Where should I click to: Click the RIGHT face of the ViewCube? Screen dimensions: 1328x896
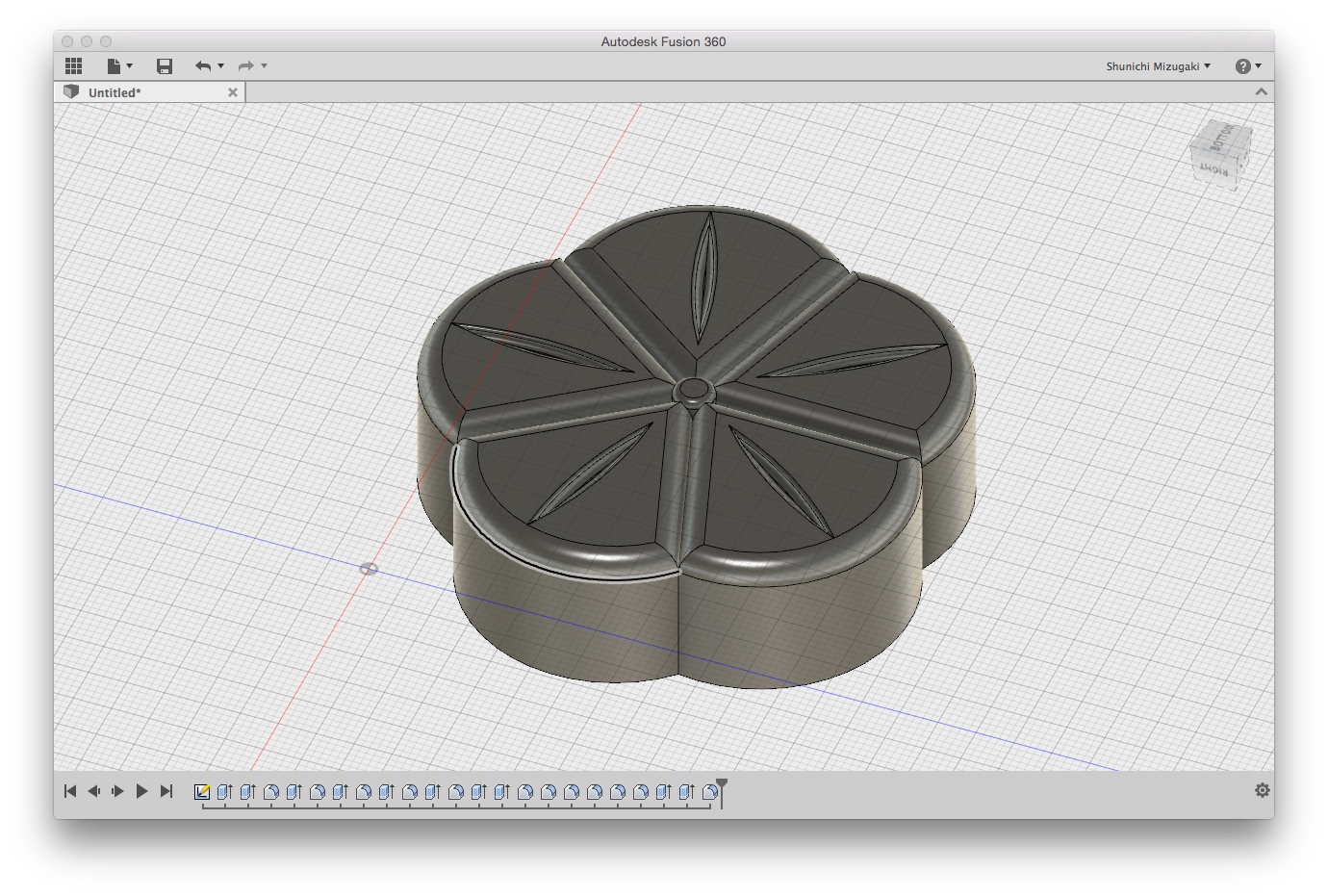[x=1214, y=168]
